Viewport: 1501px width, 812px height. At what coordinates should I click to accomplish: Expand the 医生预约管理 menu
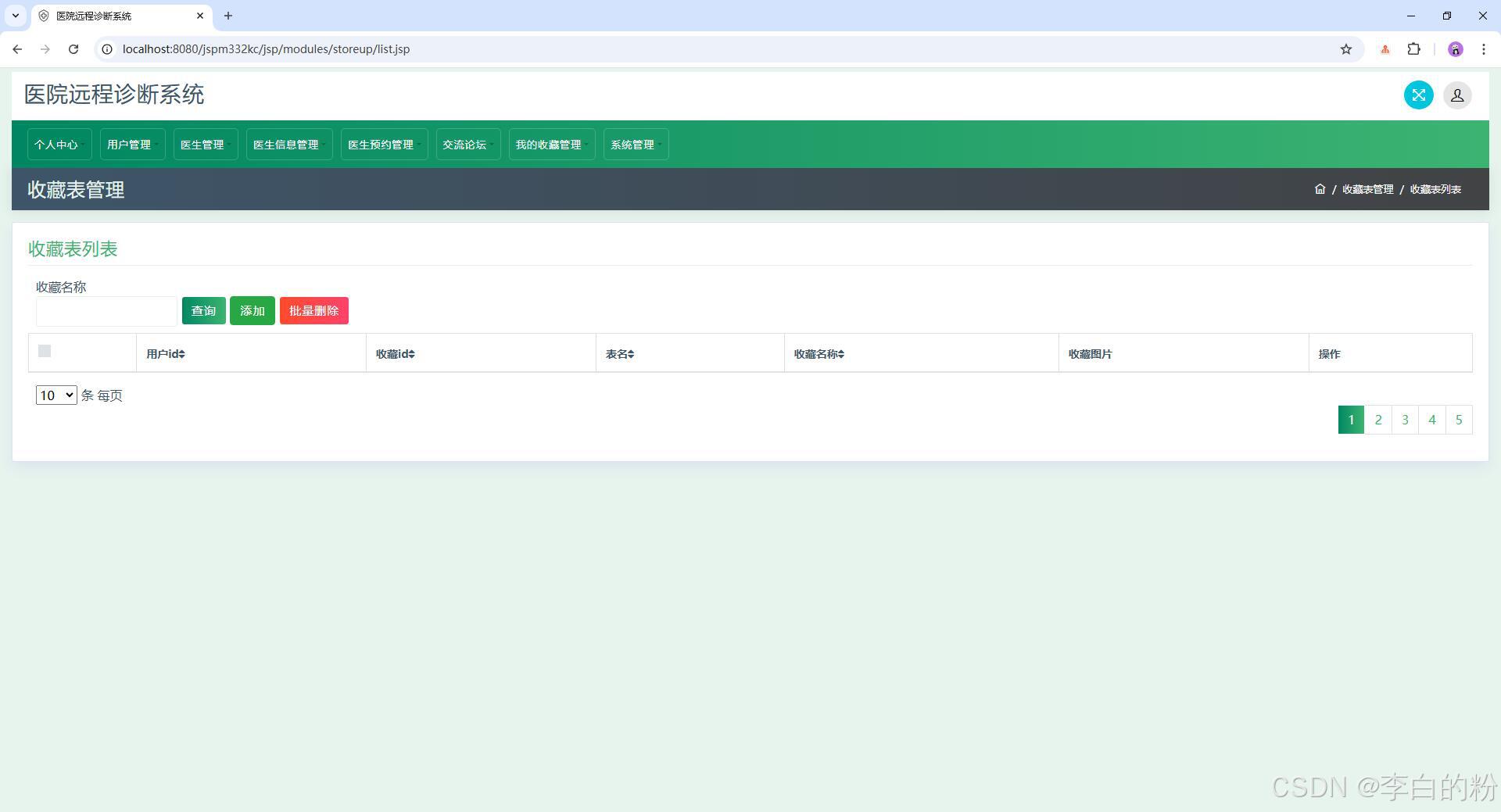click(x=384, y=145)
